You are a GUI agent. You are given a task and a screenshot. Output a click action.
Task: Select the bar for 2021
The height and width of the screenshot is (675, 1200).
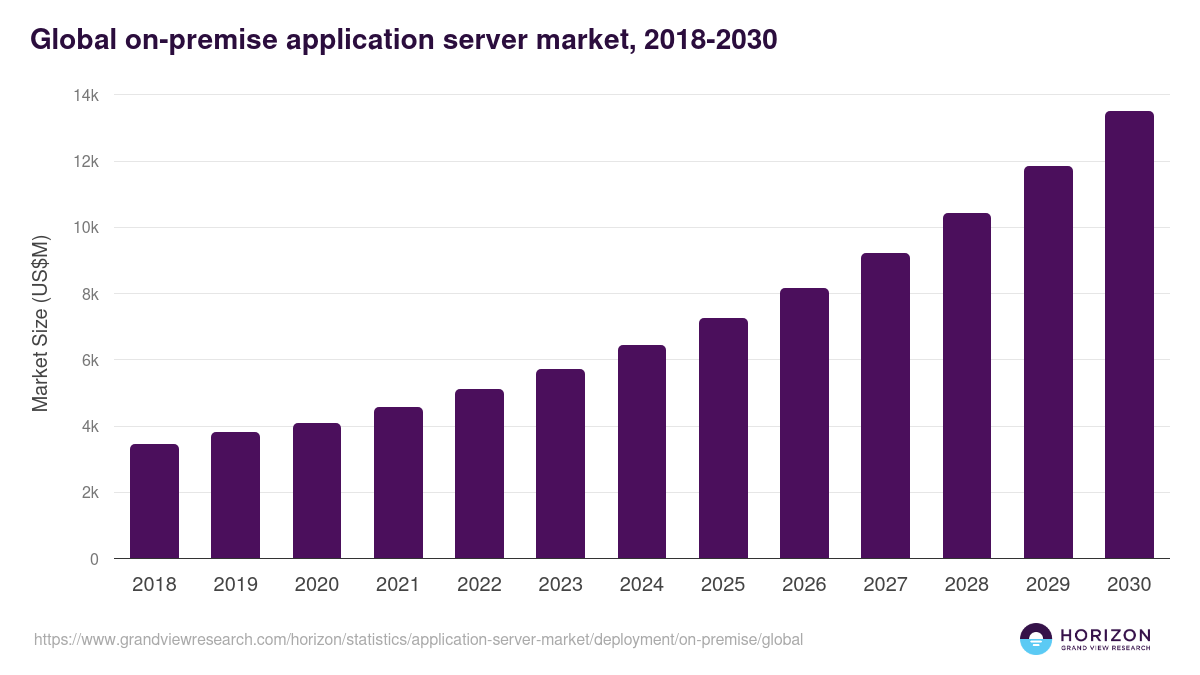point(398,483)
